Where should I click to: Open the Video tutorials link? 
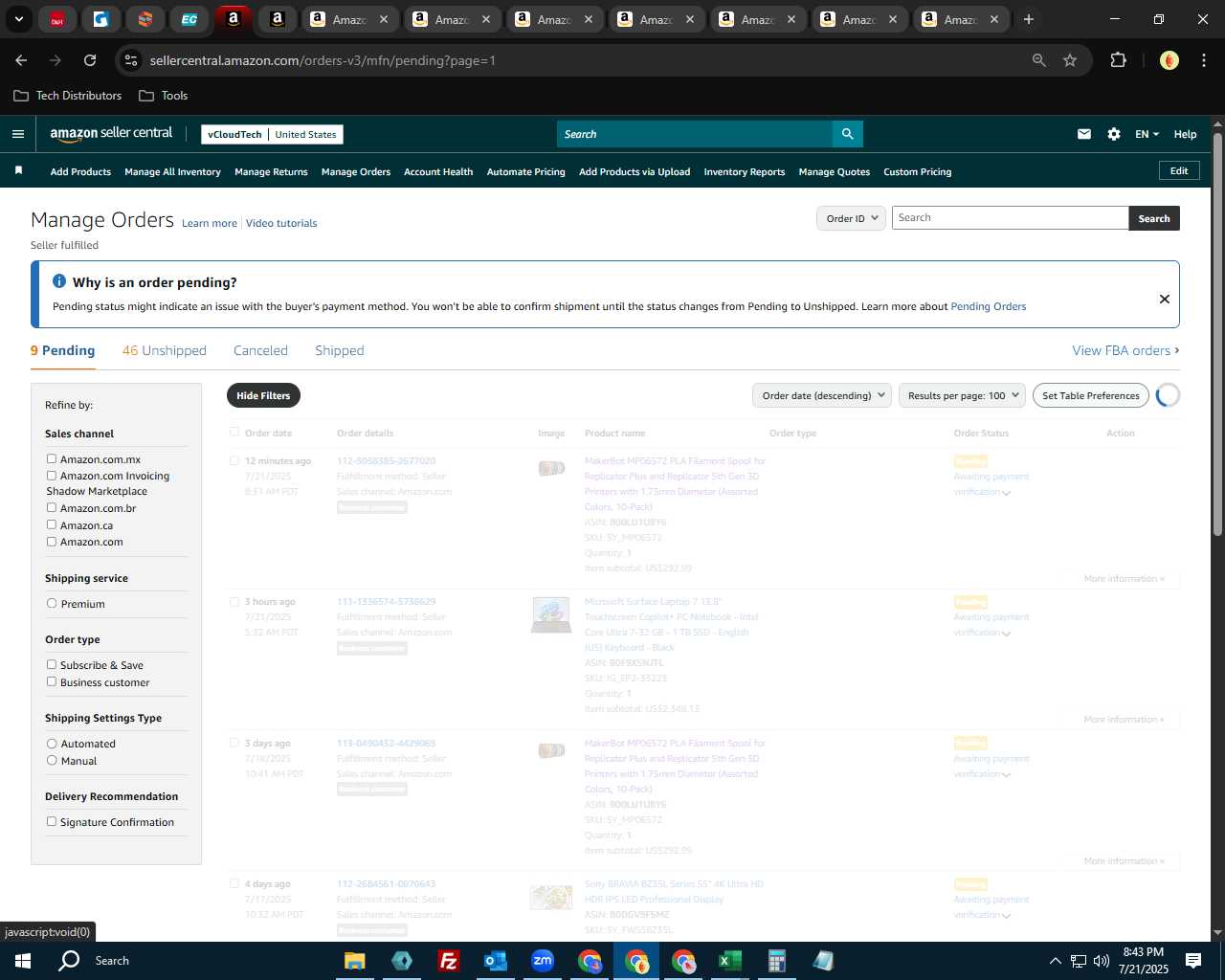coord(281,223)
